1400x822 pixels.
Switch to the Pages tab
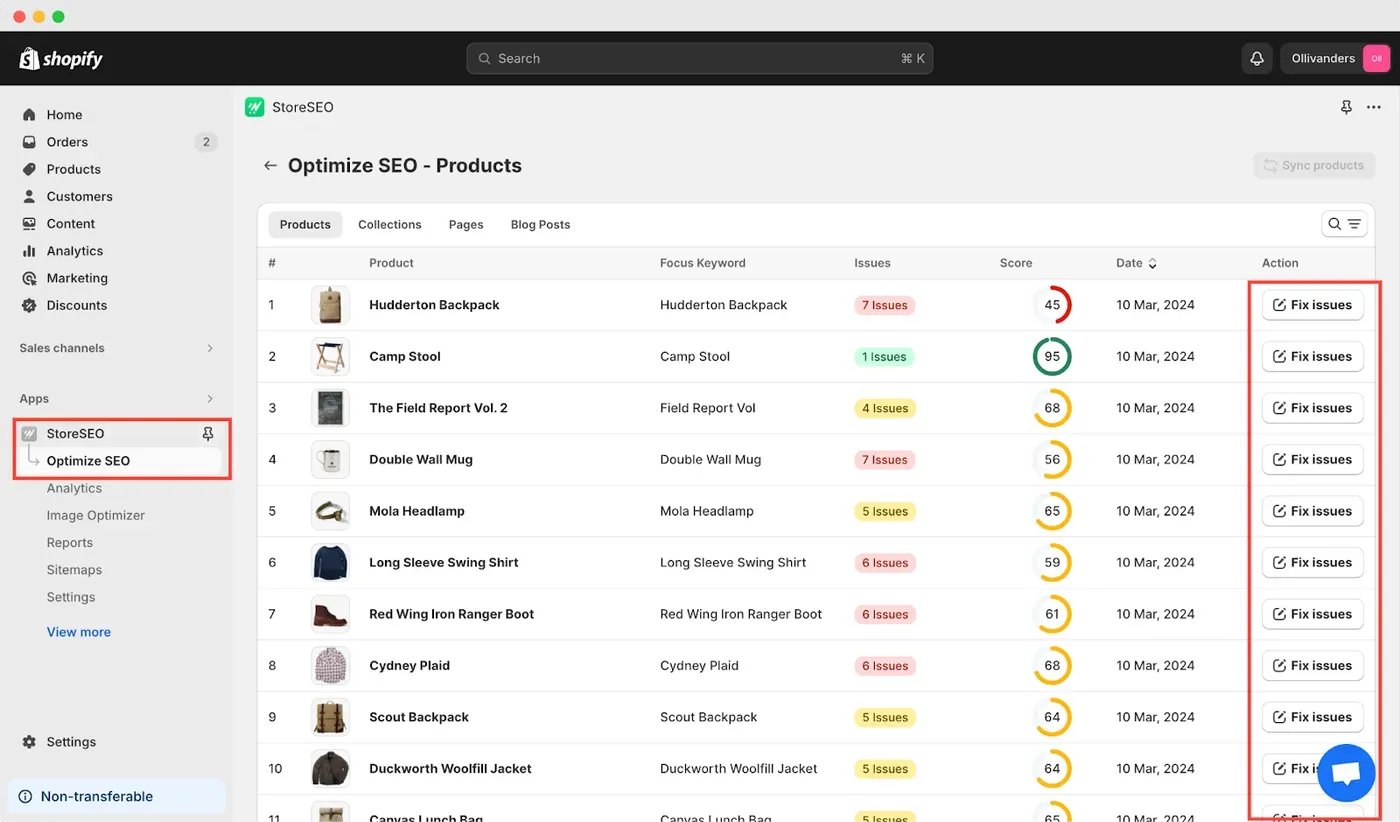coord(466,225)
